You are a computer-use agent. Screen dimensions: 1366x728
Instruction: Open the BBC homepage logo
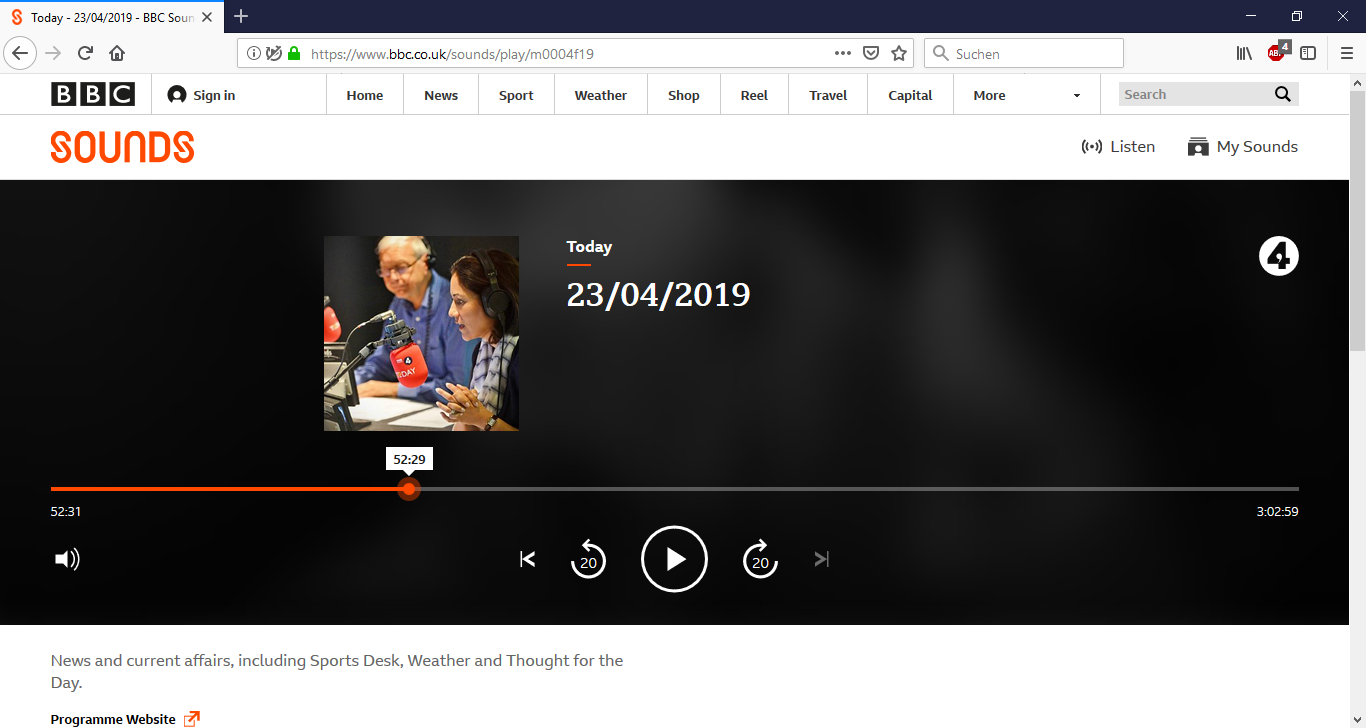[x=93, y=95]
